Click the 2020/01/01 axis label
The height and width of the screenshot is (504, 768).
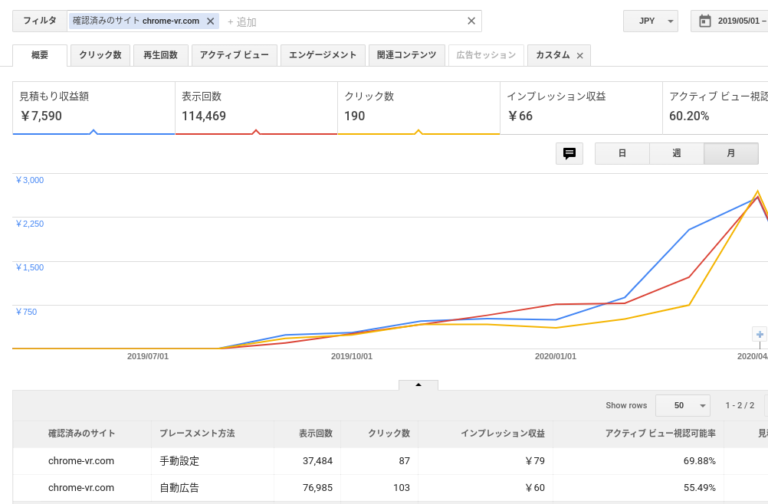tap(555, 357)
